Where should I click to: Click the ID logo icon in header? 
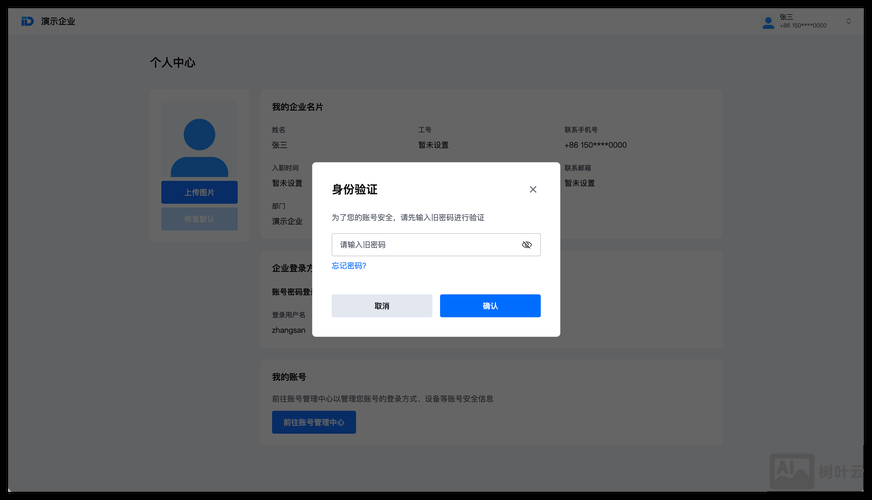27,21
